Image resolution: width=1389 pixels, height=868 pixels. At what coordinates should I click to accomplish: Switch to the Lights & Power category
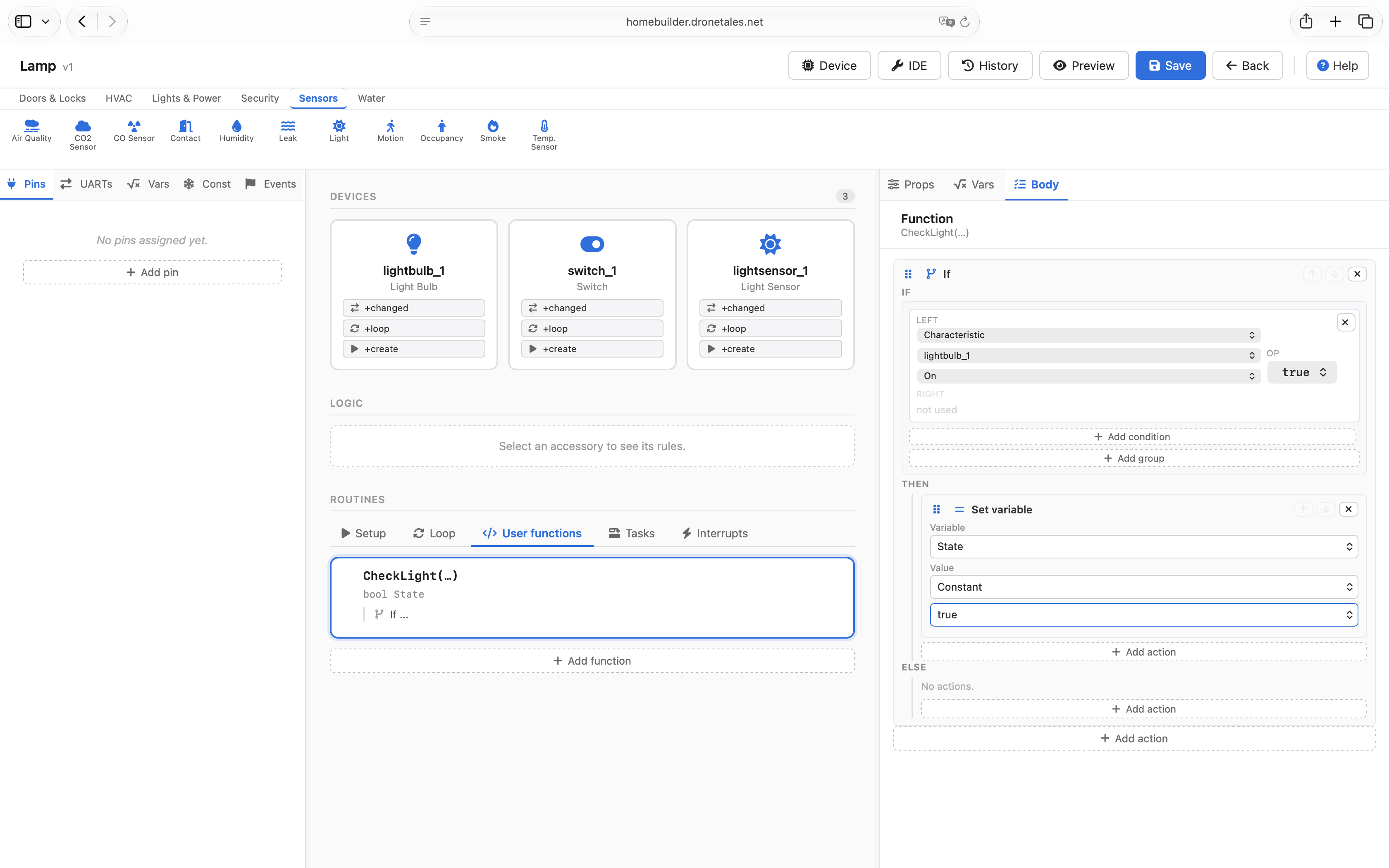[186, 98]
